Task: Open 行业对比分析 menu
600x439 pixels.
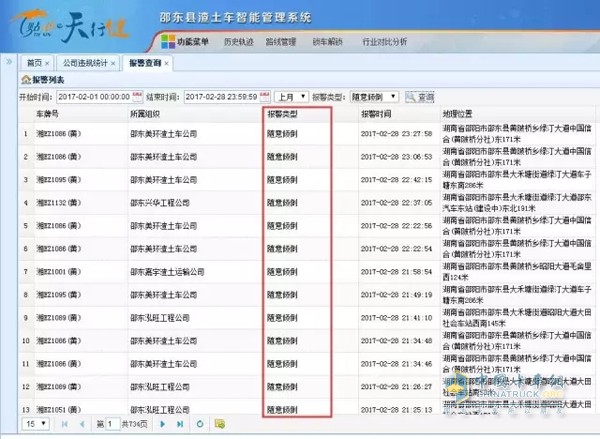Action: [385, 42]
